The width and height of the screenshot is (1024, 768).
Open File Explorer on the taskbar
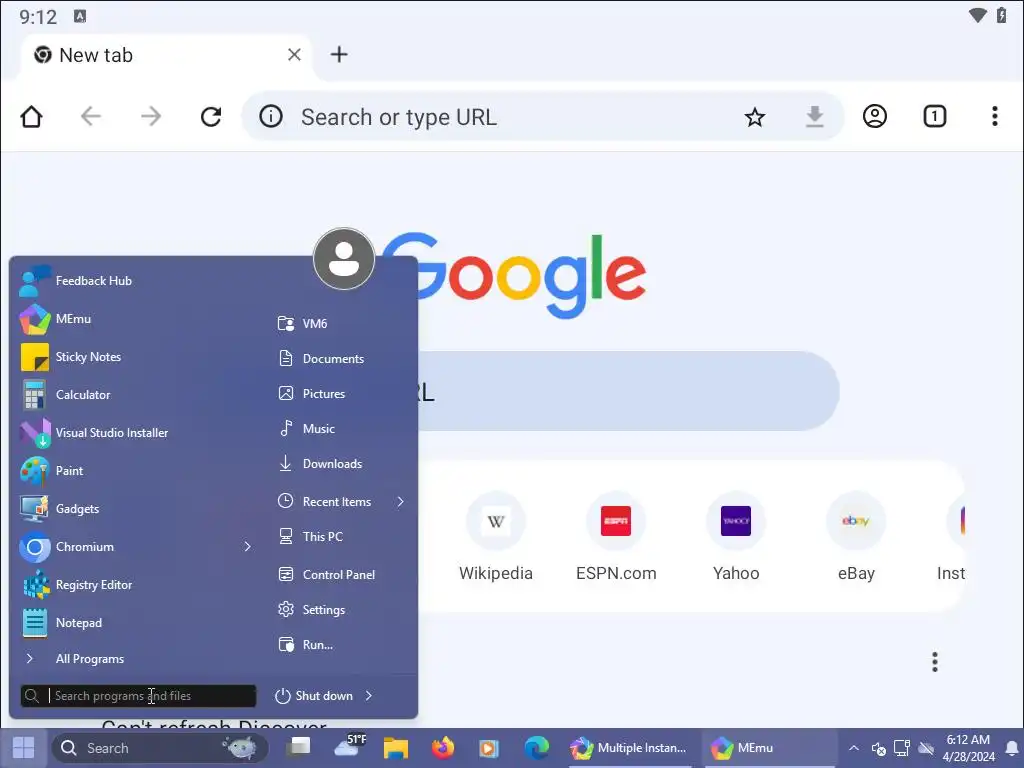coord(395,748)
